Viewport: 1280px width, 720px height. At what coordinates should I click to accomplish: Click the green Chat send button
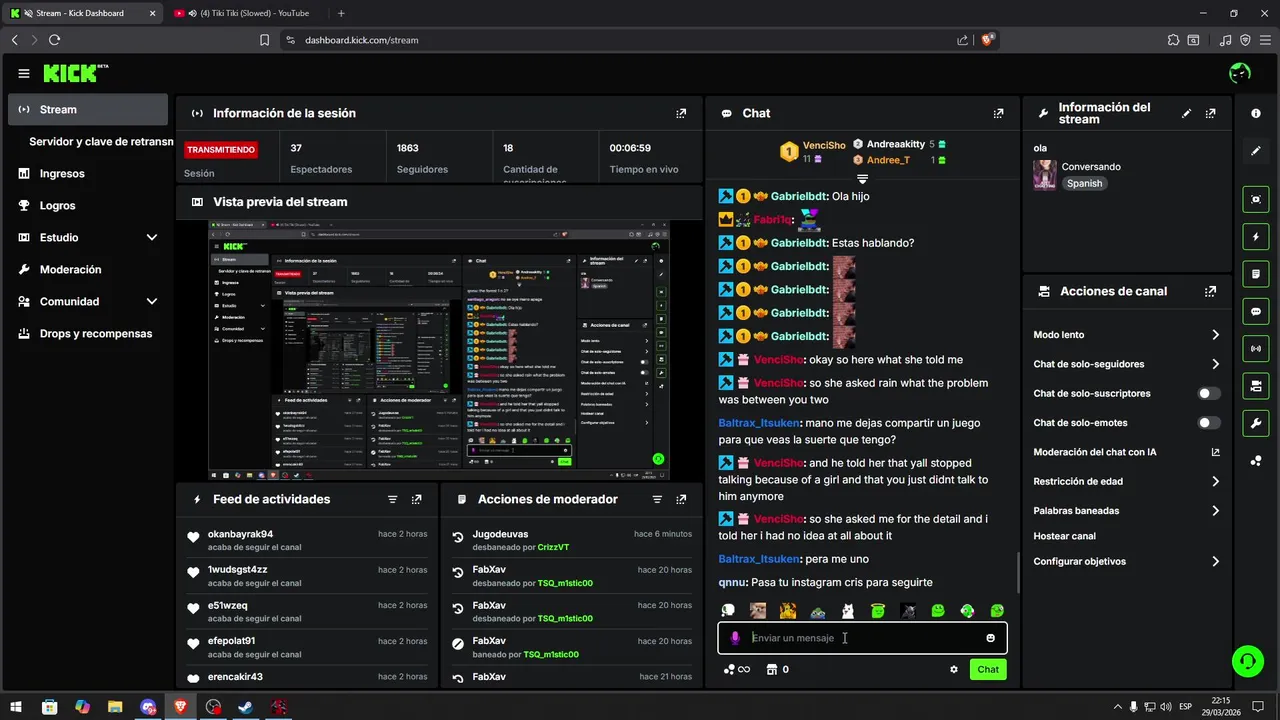coord(988,670)
